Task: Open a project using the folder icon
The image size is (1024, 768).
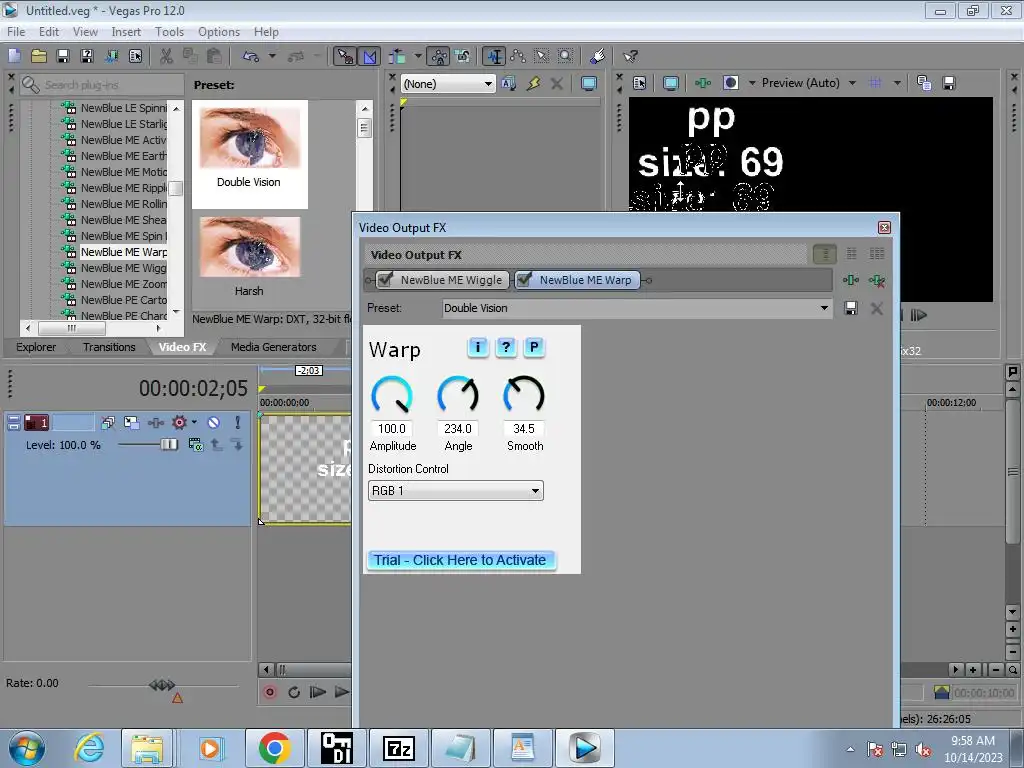Action: [39, 57]
